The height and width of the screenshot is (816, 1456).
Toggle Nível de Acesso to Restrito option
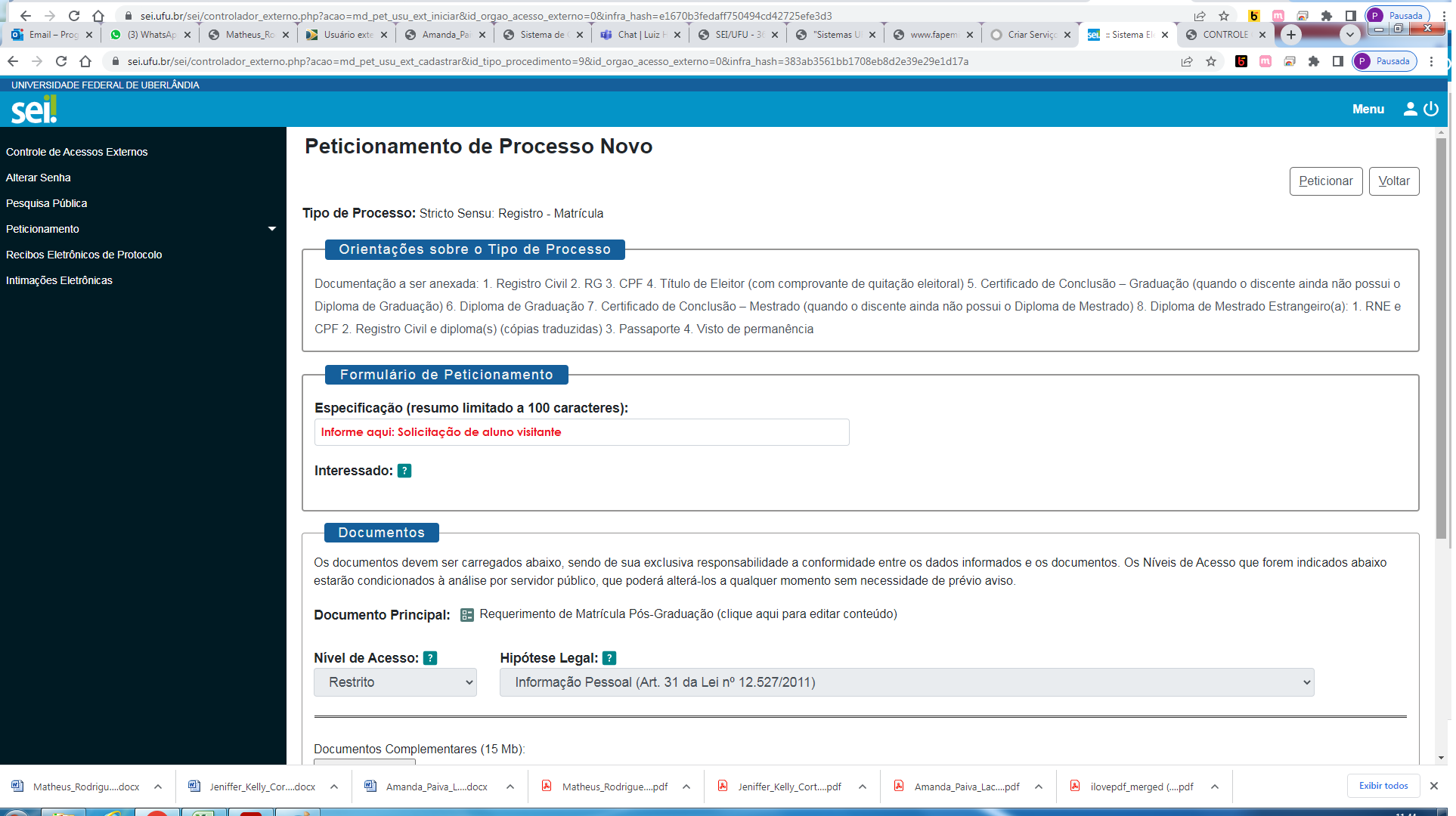click(x=395, y=682)
